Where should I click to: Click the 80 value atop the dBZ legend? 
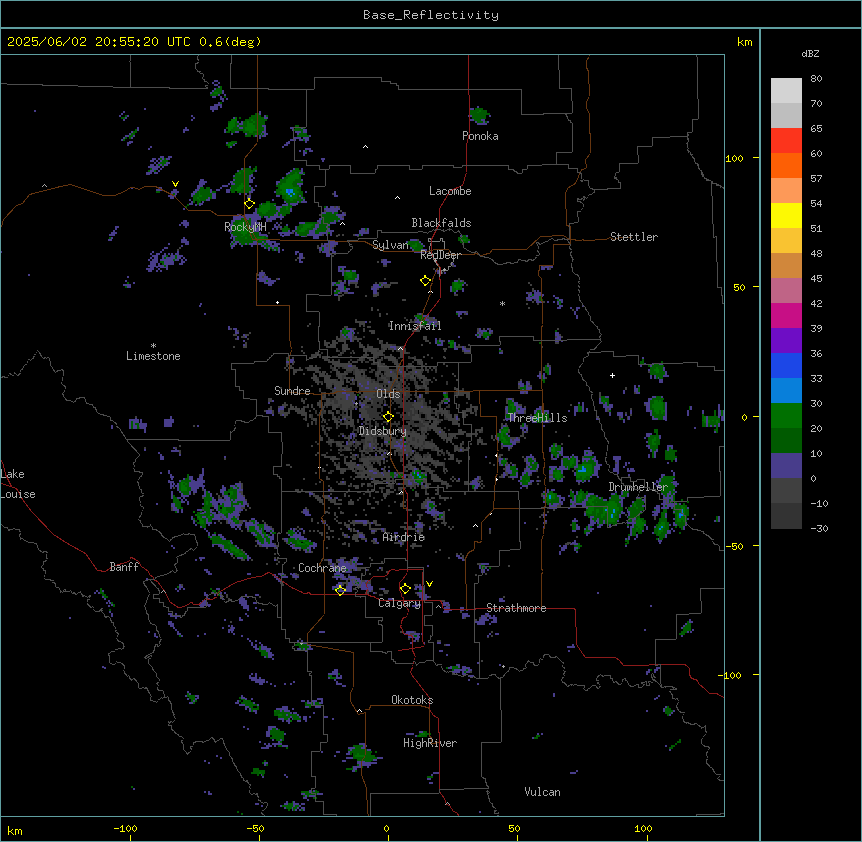(x=816, y=78)
